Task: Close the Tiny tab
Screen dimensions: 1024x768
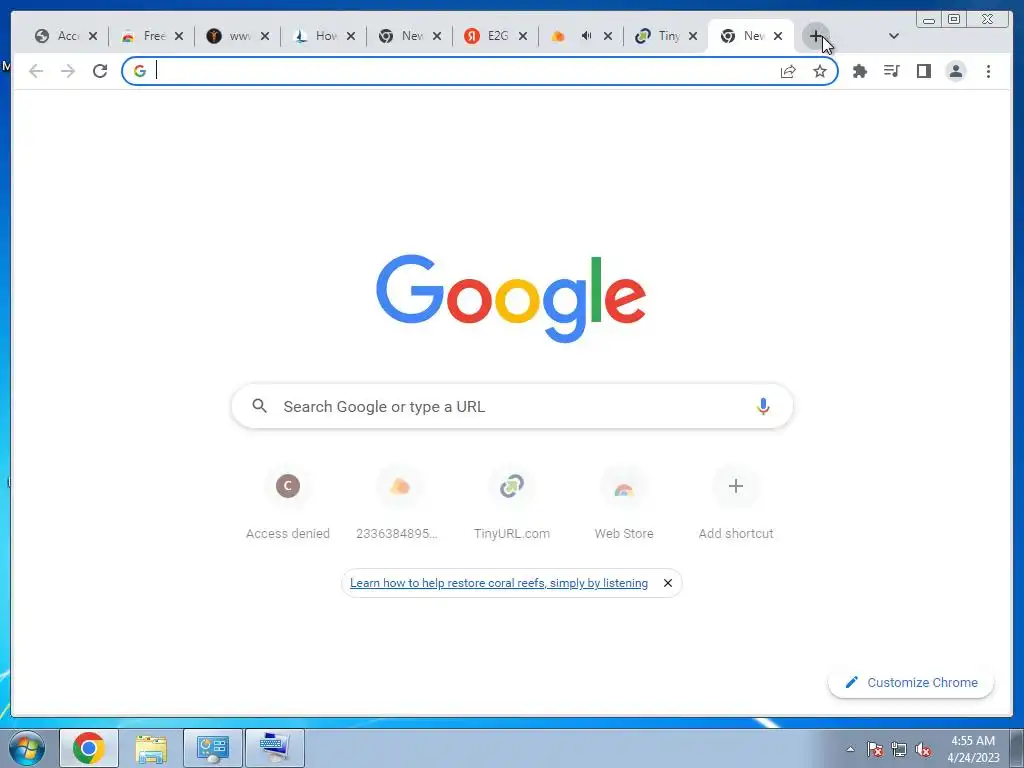Action: pyautogui.click(x=693, y=36)
